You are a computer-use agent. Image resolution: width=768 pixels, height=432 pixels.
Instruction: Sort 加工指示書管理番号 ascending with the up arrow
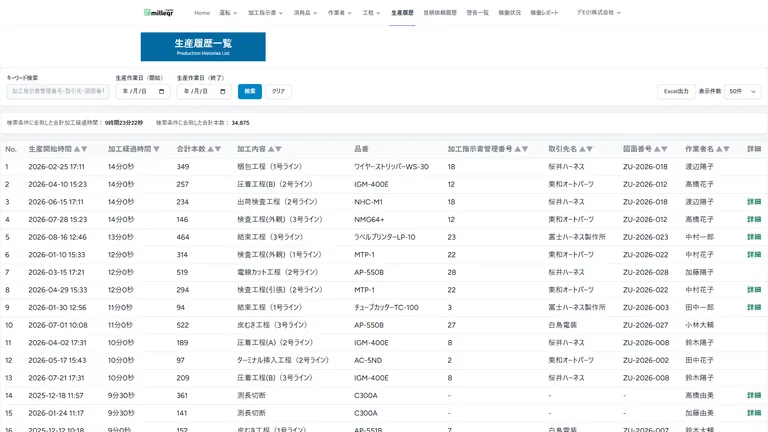[x=517, y=149]
